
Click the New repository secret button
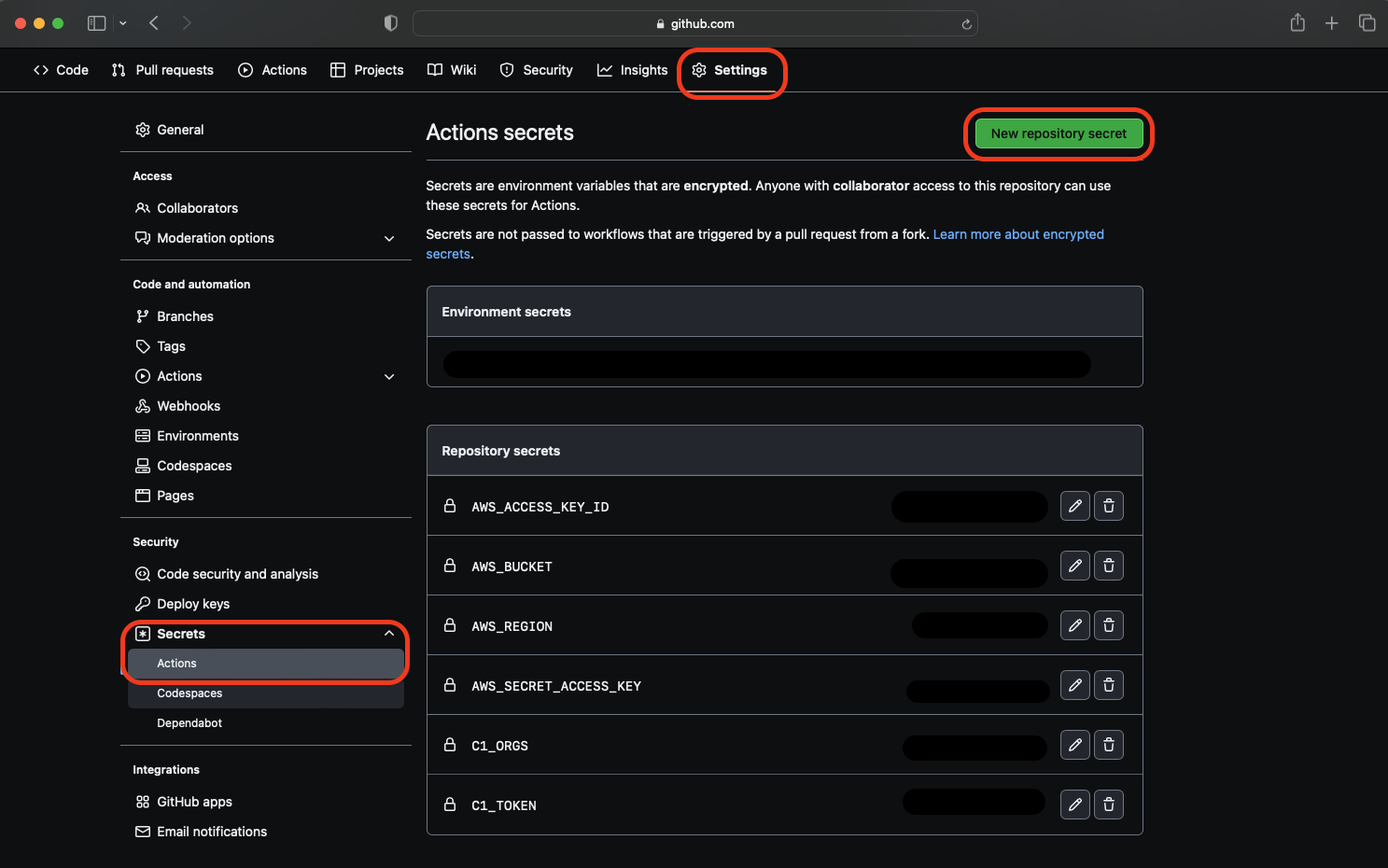[x=1059, y=133]
